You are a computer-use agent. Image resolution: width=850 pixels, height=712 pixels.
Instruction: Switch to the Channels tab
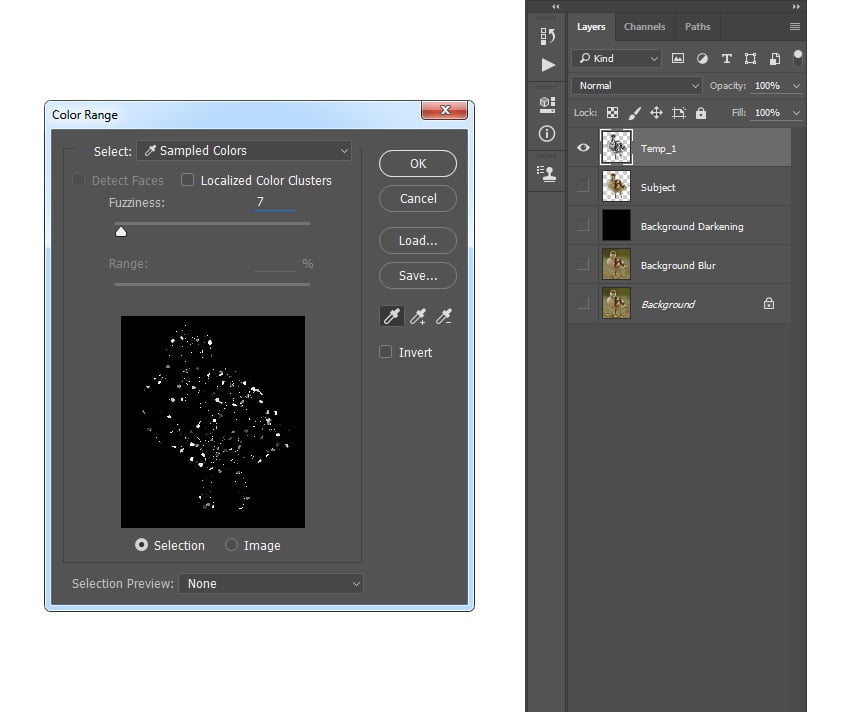click(x=644, y=27)
